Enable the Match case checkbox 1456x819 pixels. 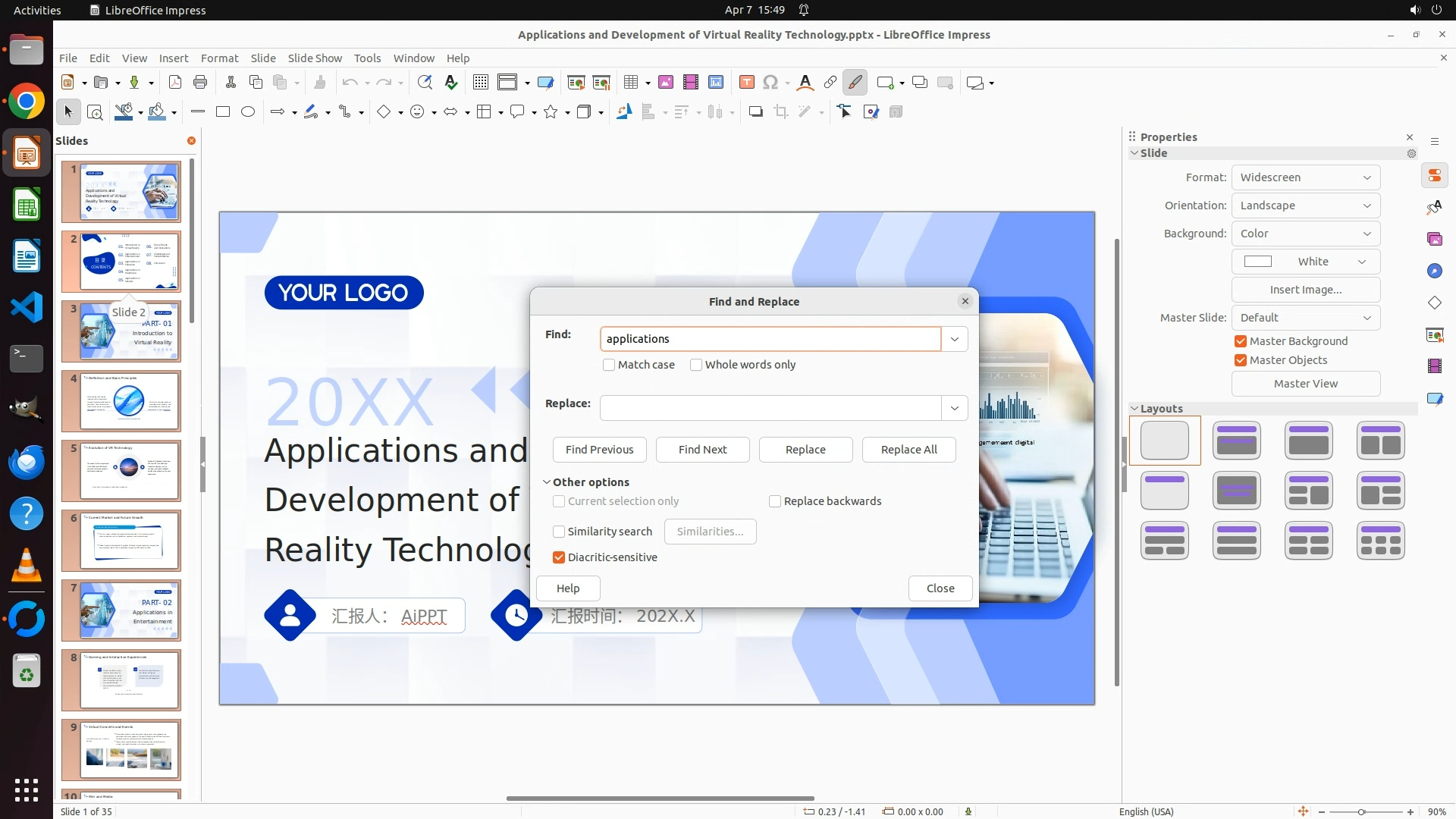click(609, 365)
